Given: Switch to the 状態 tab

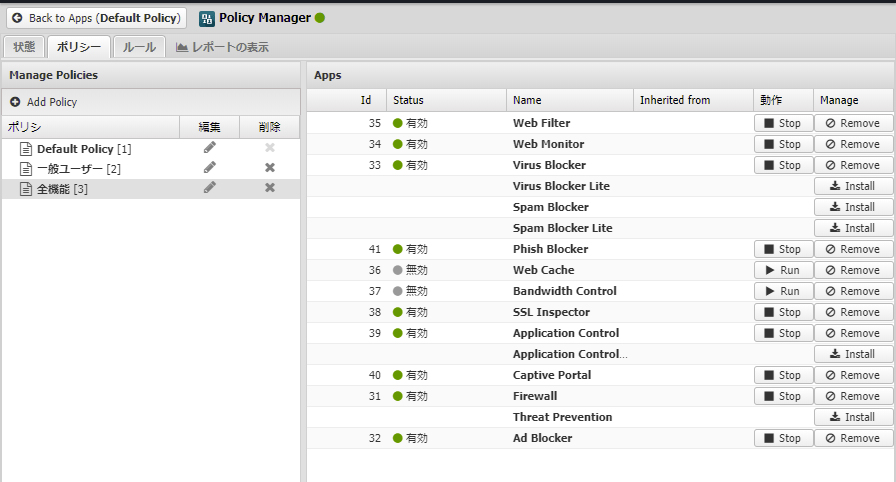Looking at the screenshot, I should pyautogui.click(x=25, y=47).
